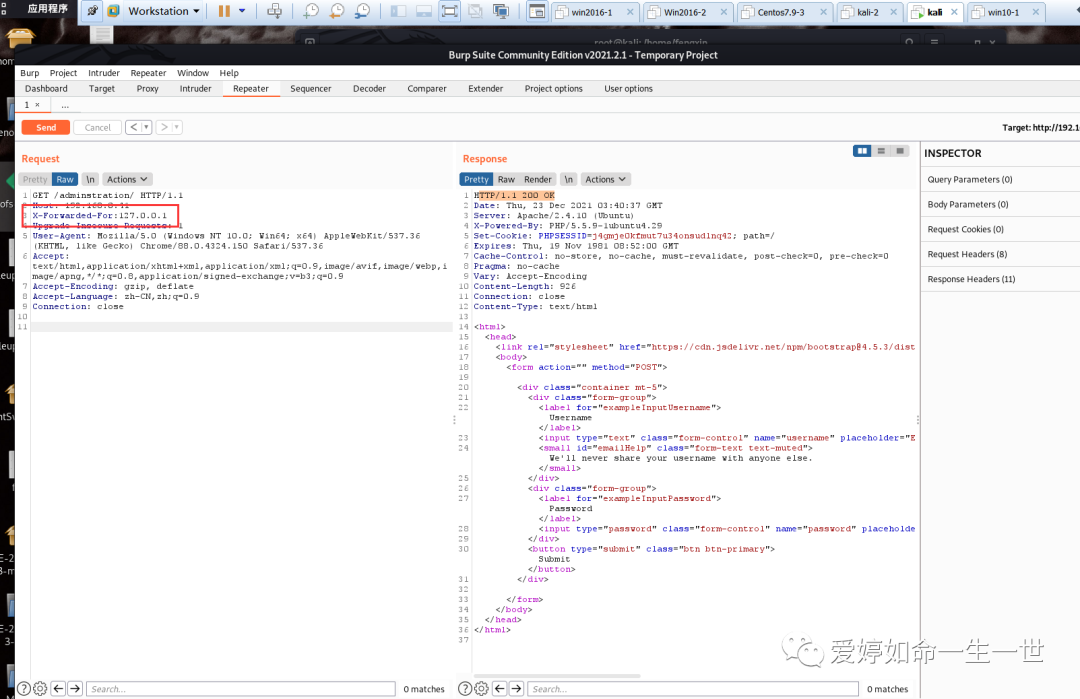The width and height of the screenshot is (1080, 699).
Task: Close the Centos7.9-3 VM tab
Action: pyautogui.click(x=823, y=12)
